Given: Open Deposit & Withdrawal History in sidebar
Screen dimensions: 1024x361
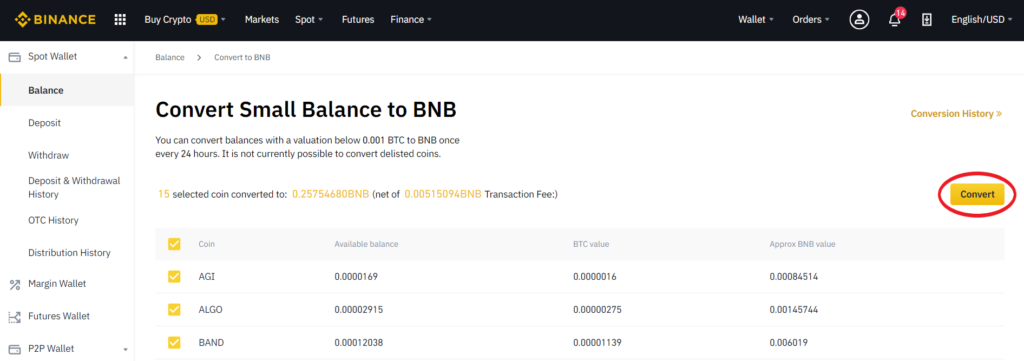Looking at the screenshot, I should pyautogui.click(x=74, y=187).
